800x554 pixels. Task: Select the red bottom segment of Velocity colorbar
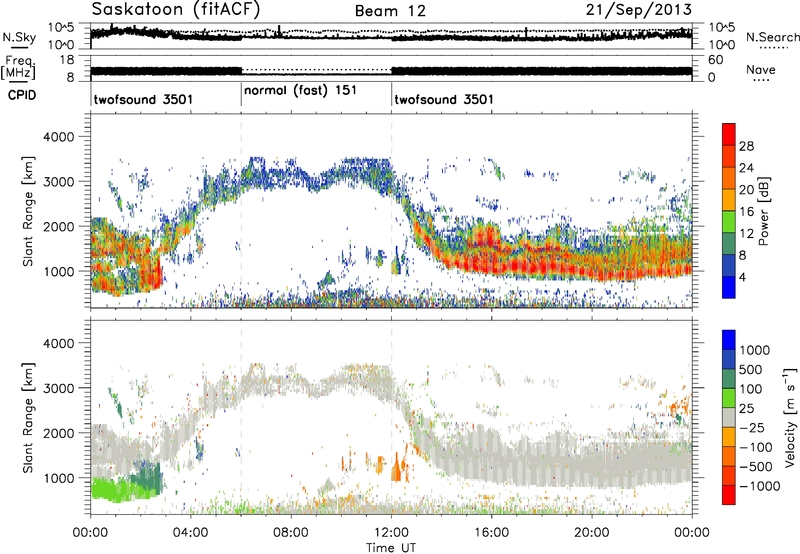click(729, 494)
